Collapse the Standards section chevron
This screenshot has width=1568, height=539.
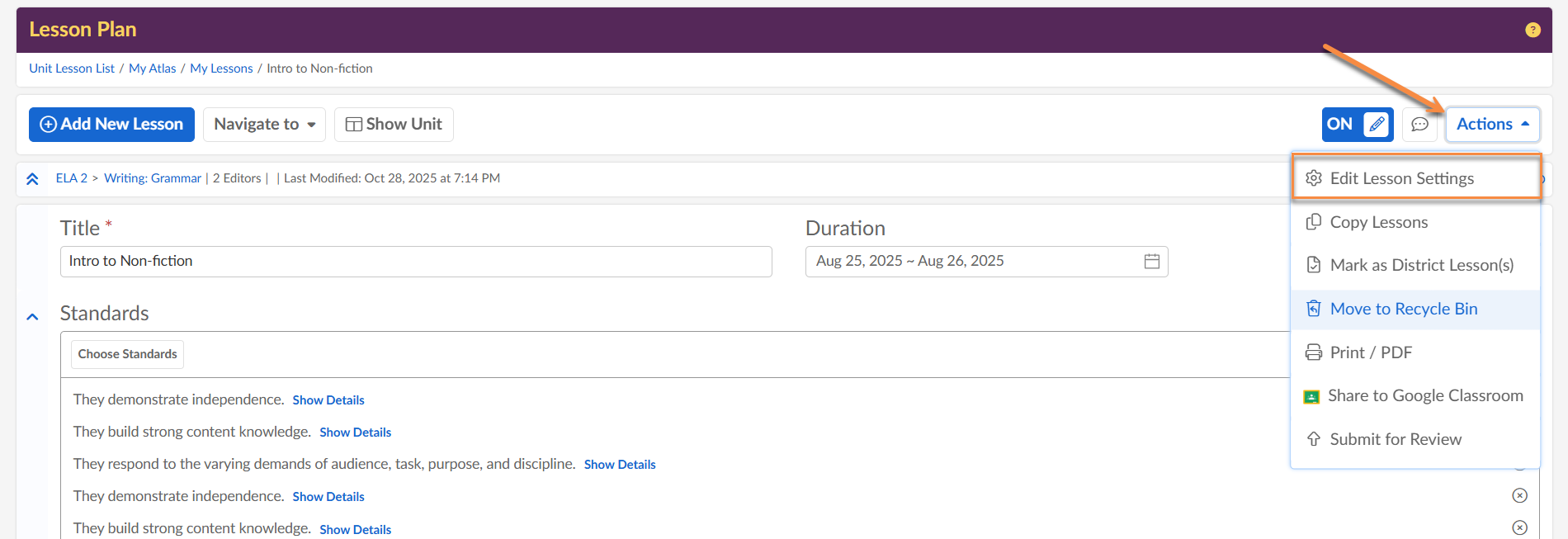point(32,316)
